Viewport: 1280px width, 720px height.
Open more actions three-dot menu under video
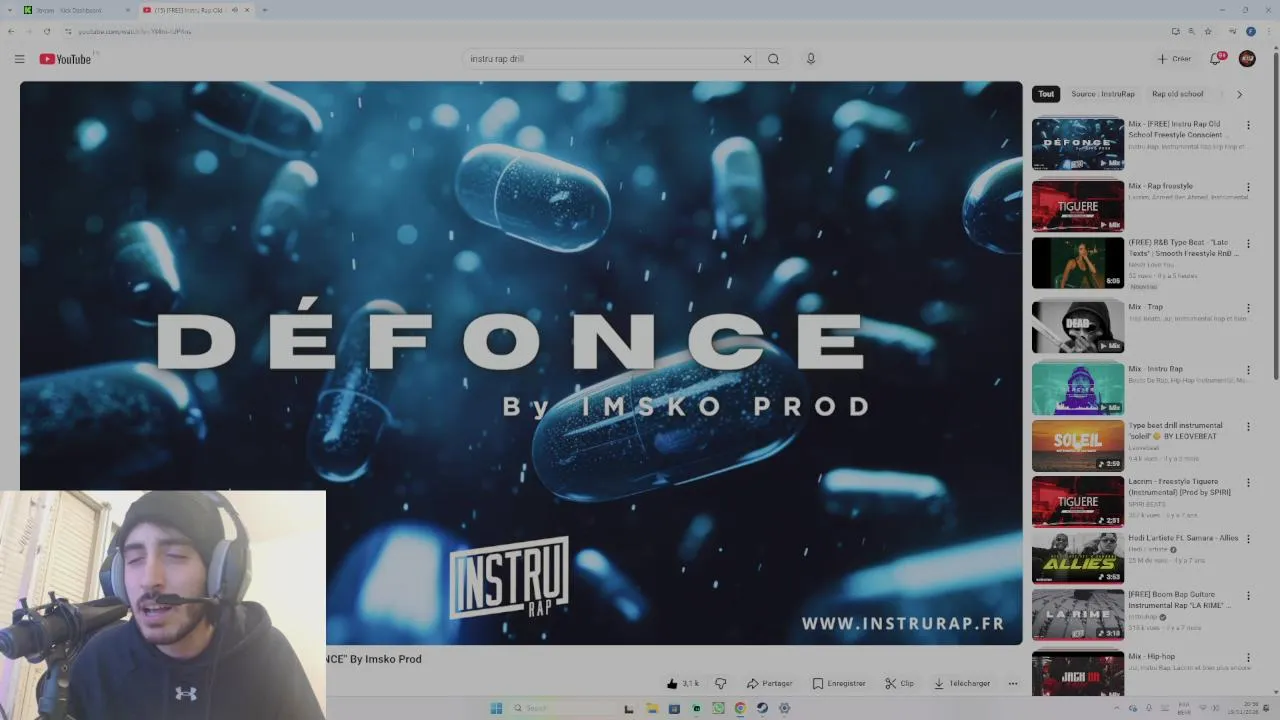pos(1013,684)
